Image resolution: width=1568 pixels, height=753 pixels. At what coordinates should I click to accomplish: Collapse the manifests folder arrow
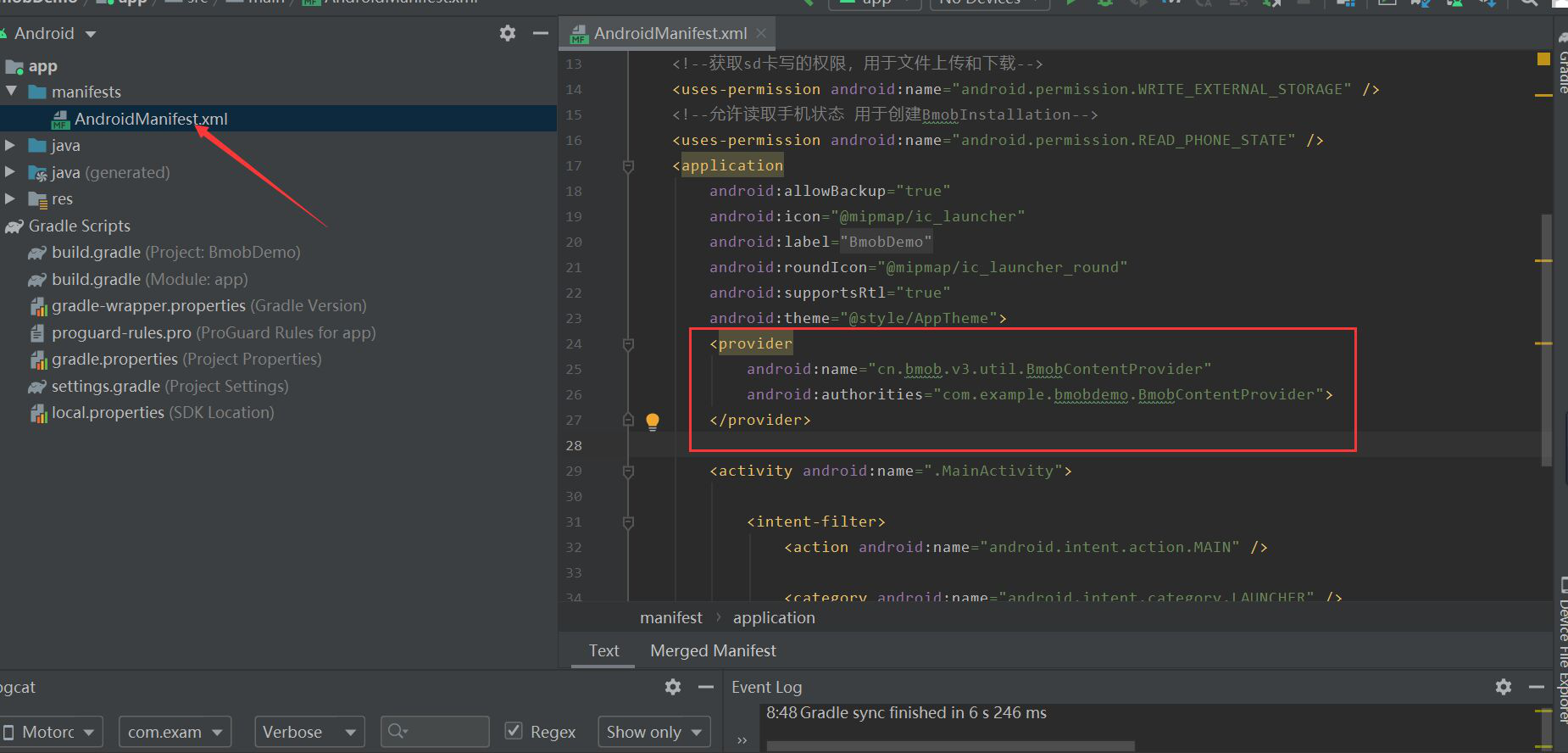click(11, 91)
